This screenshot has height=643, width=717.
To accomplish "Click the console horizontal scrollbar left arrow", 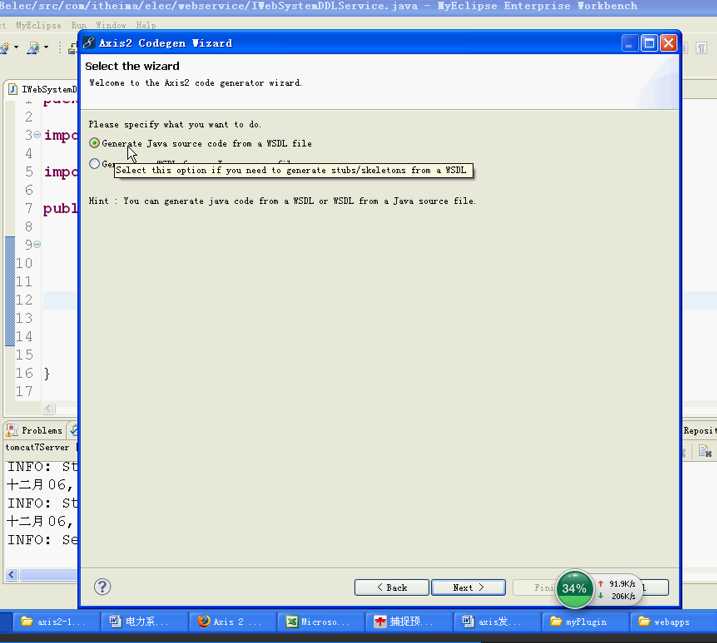I will 12,575.
